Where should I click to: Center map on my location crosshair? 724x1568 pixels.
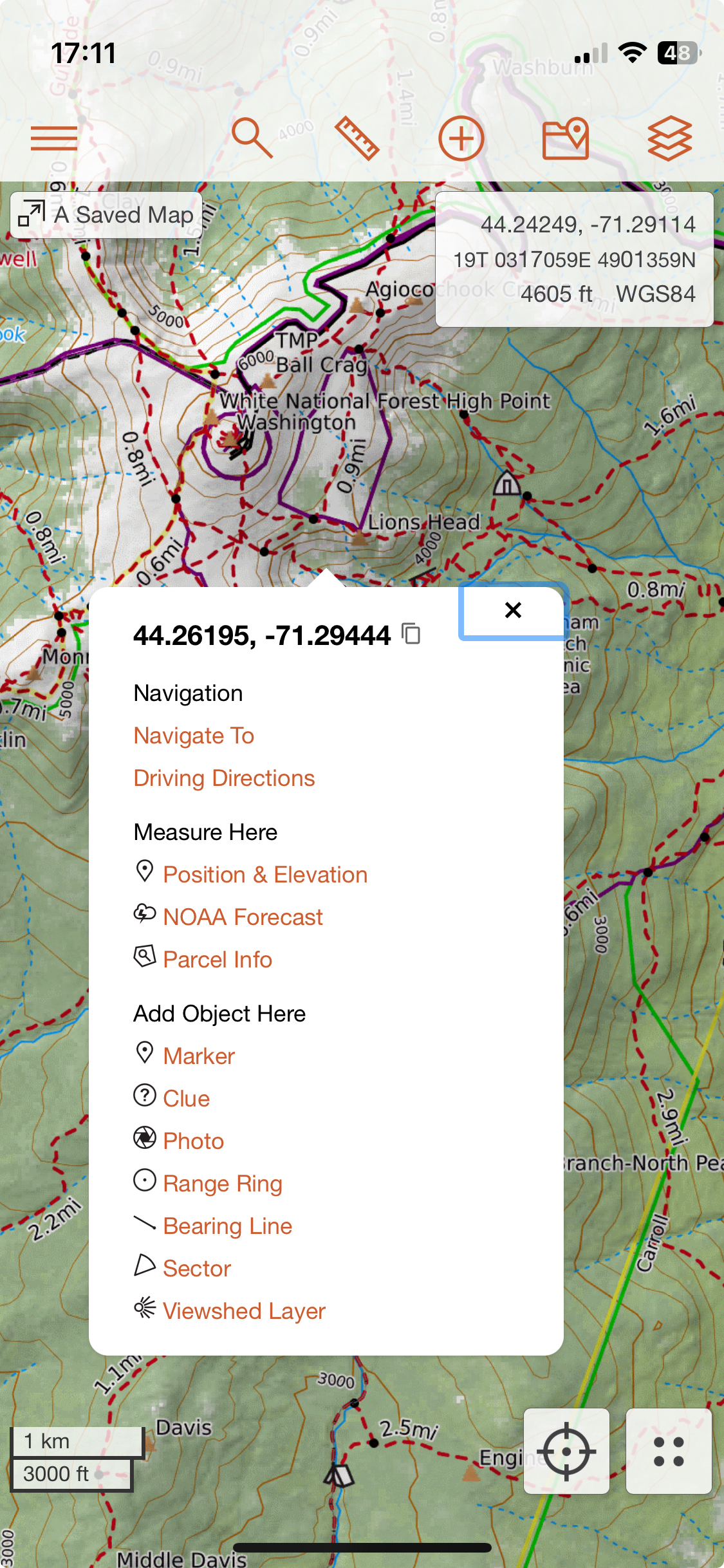point(566,1451)
